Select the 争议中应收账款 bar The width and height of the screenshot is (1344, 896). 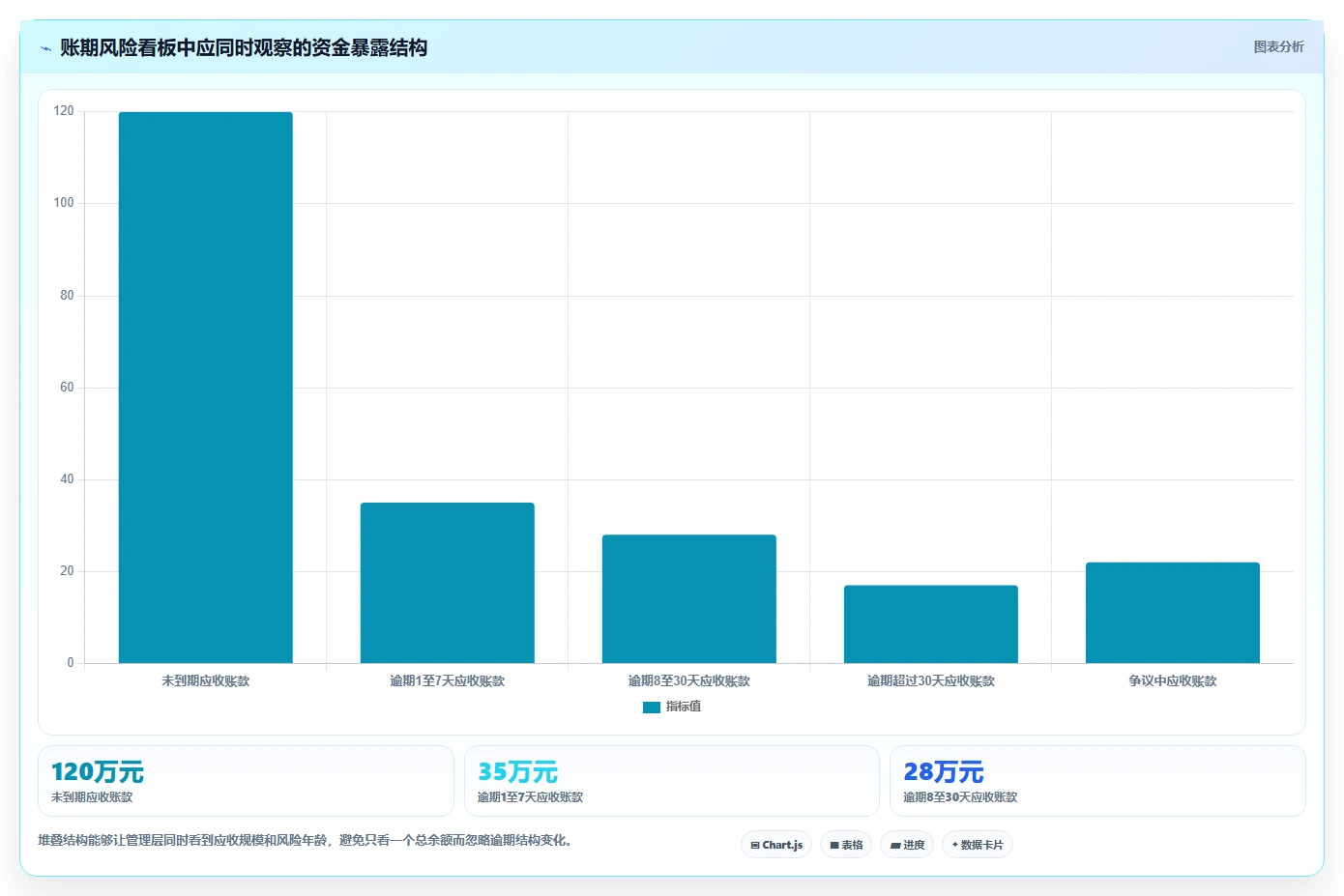(1173, 613)
